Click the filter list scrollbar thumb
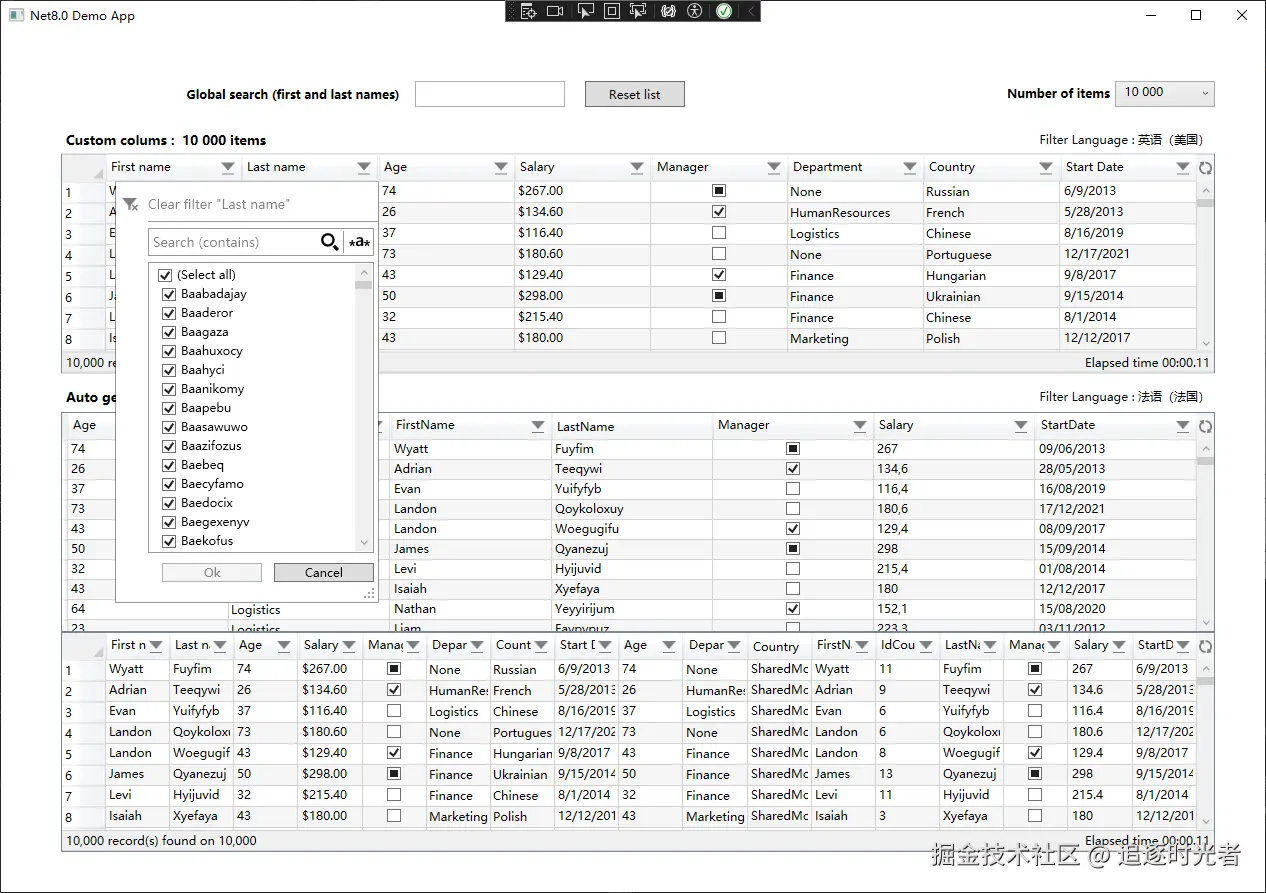 (364, 285)
